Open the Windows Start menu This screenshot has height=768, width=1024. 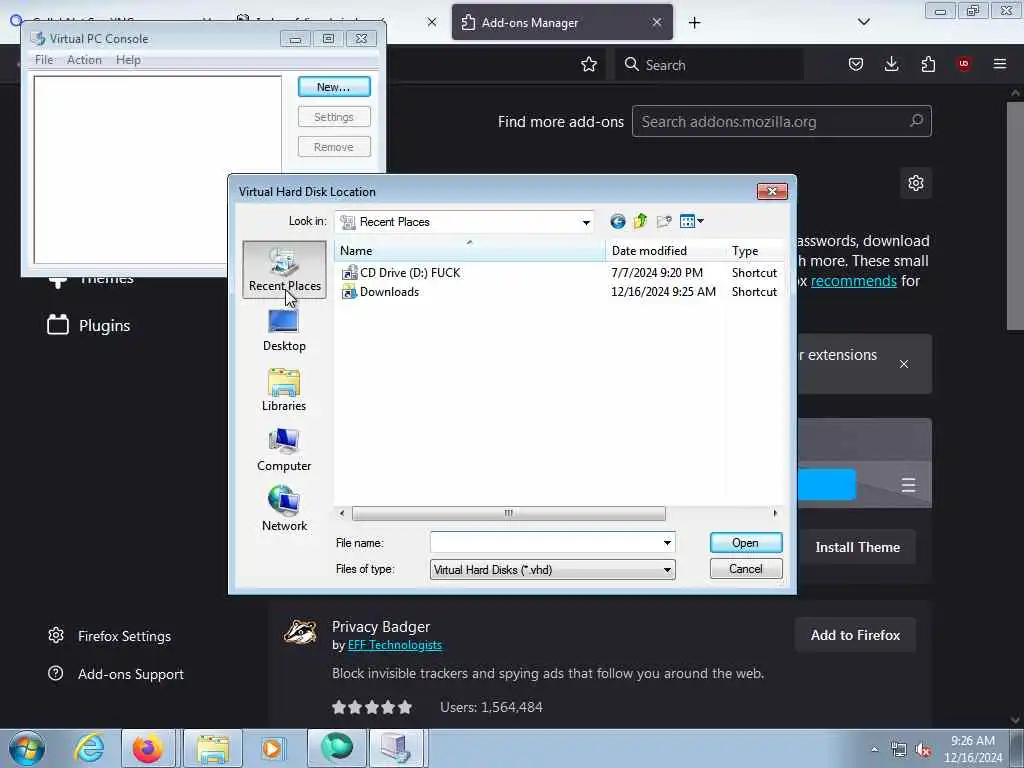[26, 748]
